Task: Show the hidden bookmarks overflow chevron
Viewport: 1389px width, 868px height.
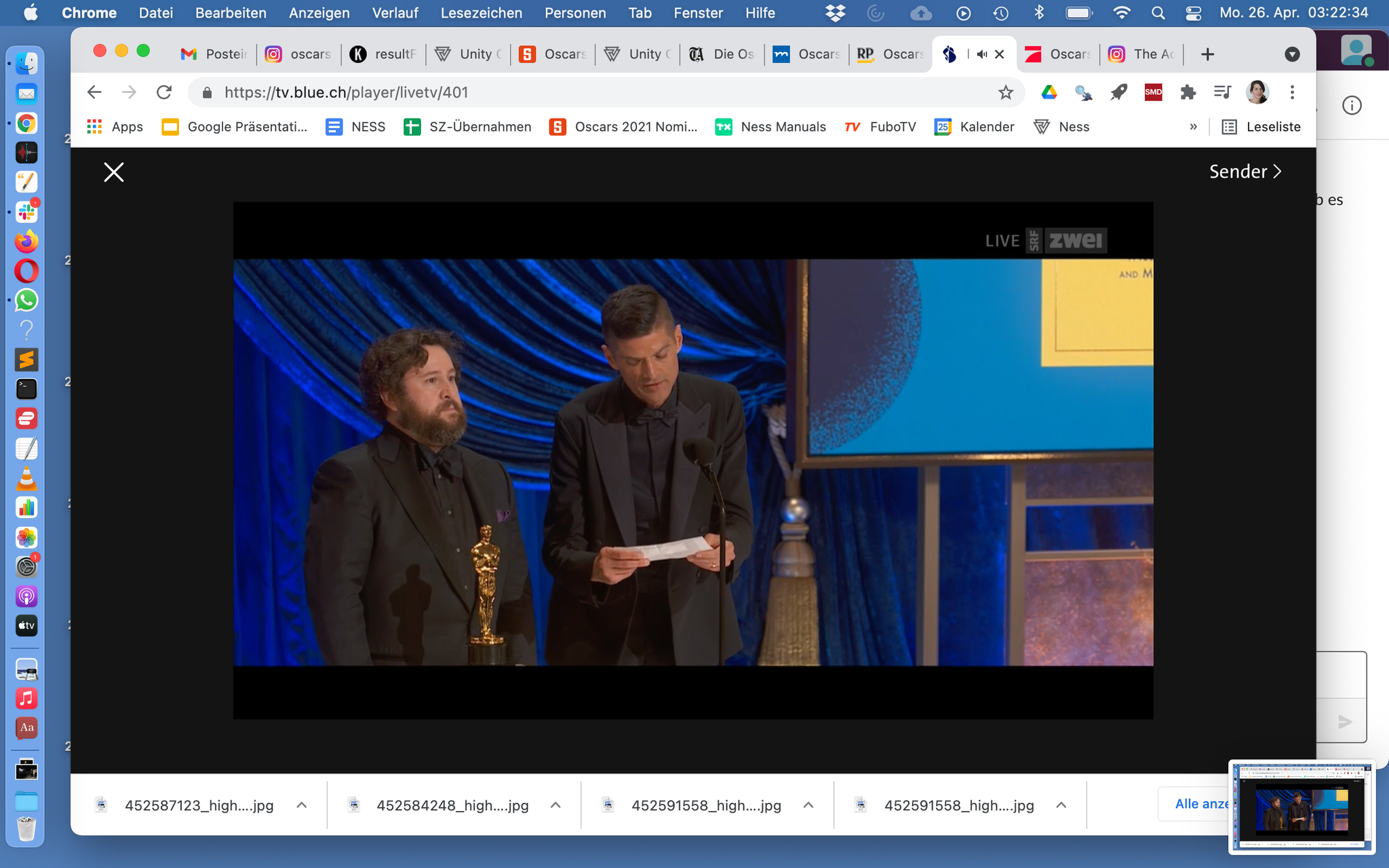Action: [1193, 127]
